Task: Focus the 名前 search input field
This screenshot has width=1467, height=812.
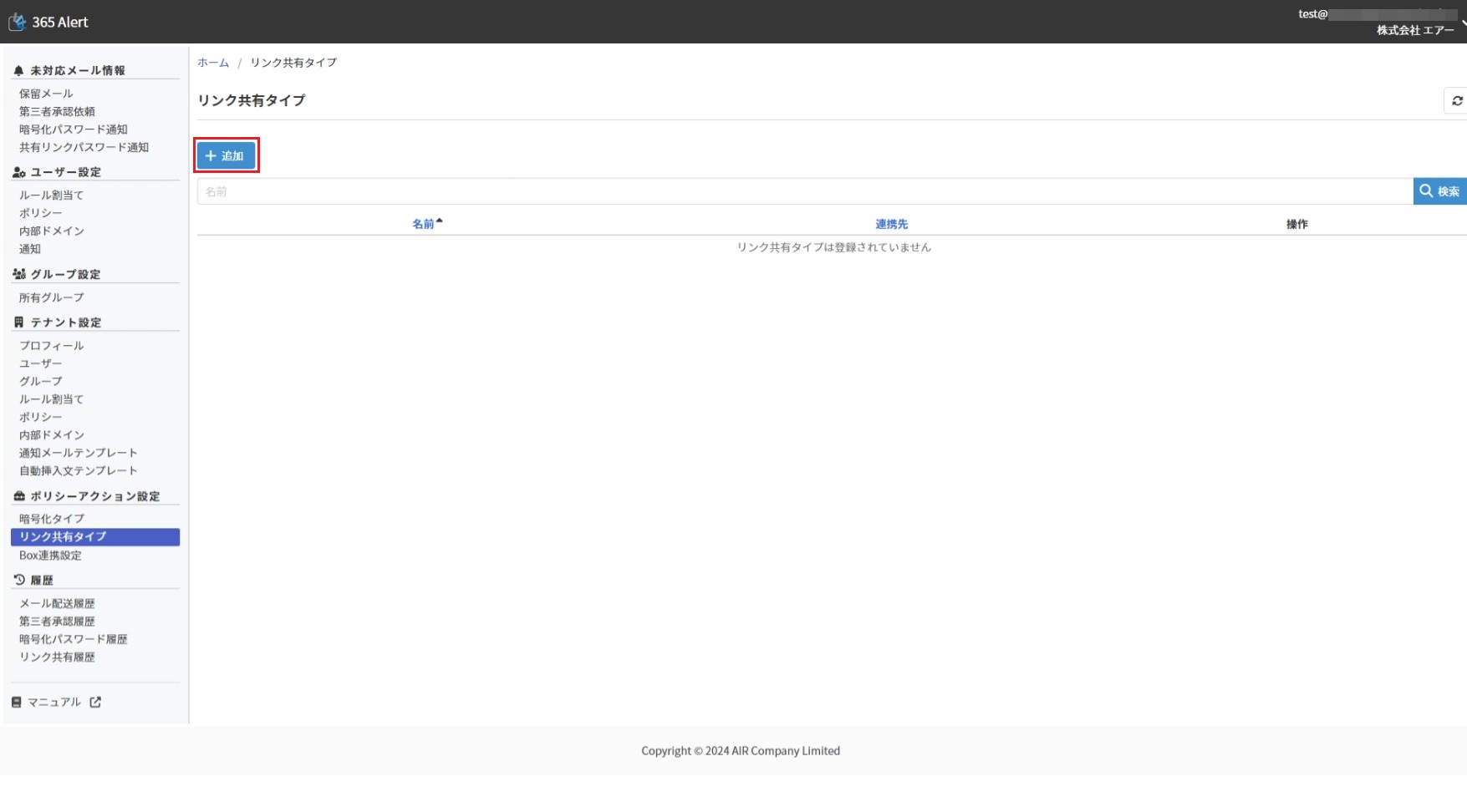Action: (804, 191)
